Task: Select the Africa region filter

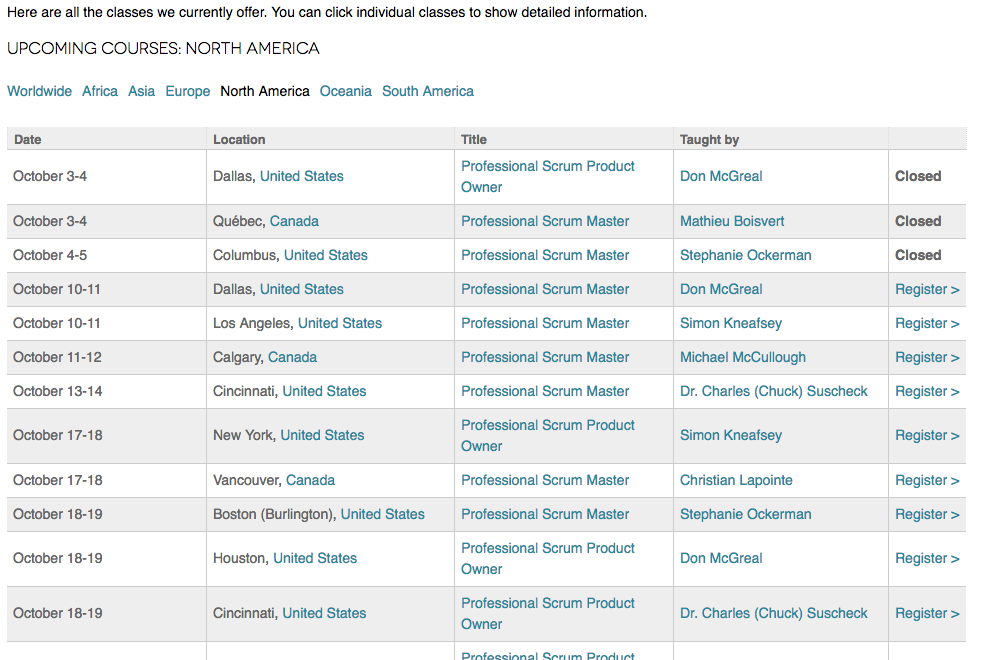Action: (x=100, y=91)
